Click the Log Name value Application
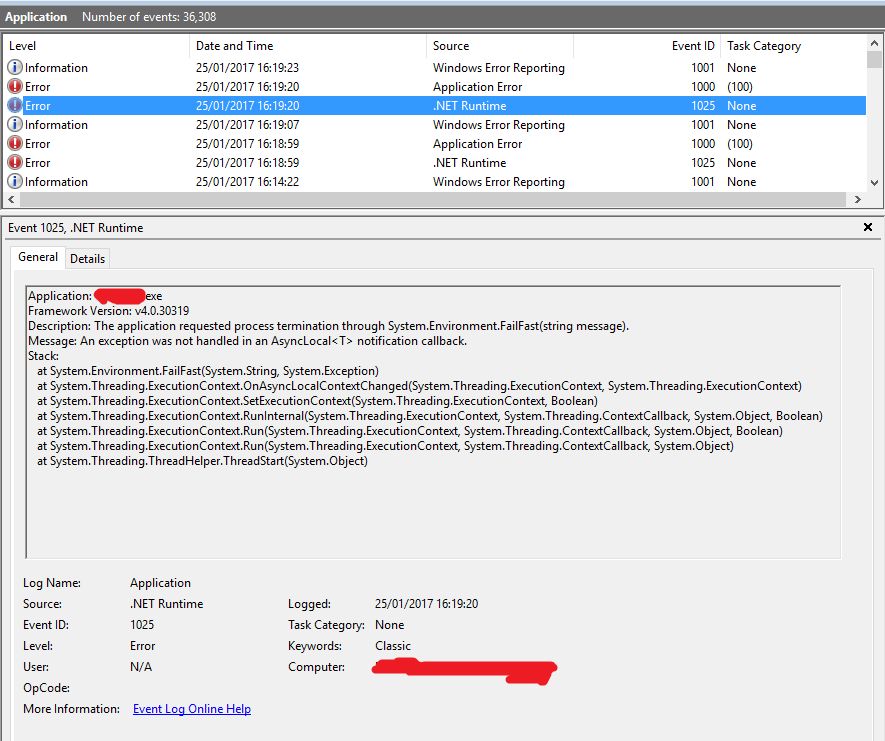Image resolution: width=885 pixels, height=741 pixels. (160, 583)
